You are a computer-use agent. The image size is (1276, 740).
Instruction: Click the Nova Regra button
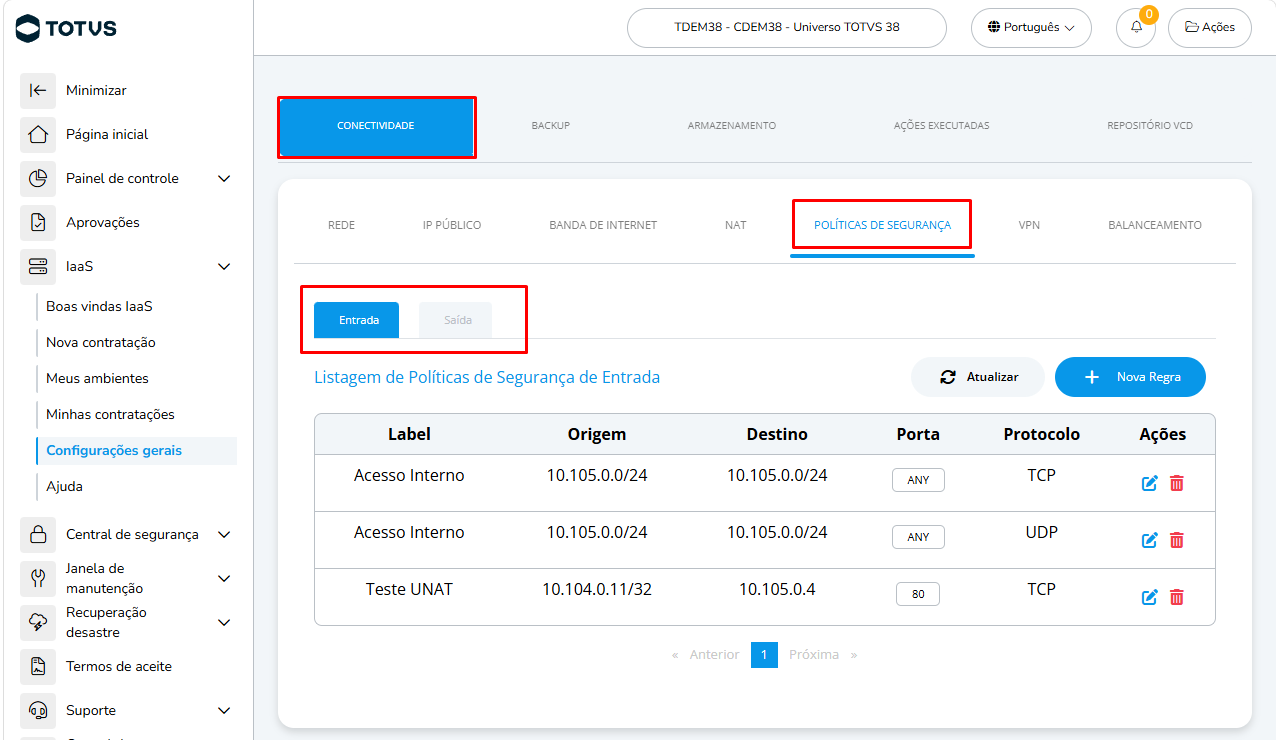(1130, 377)
